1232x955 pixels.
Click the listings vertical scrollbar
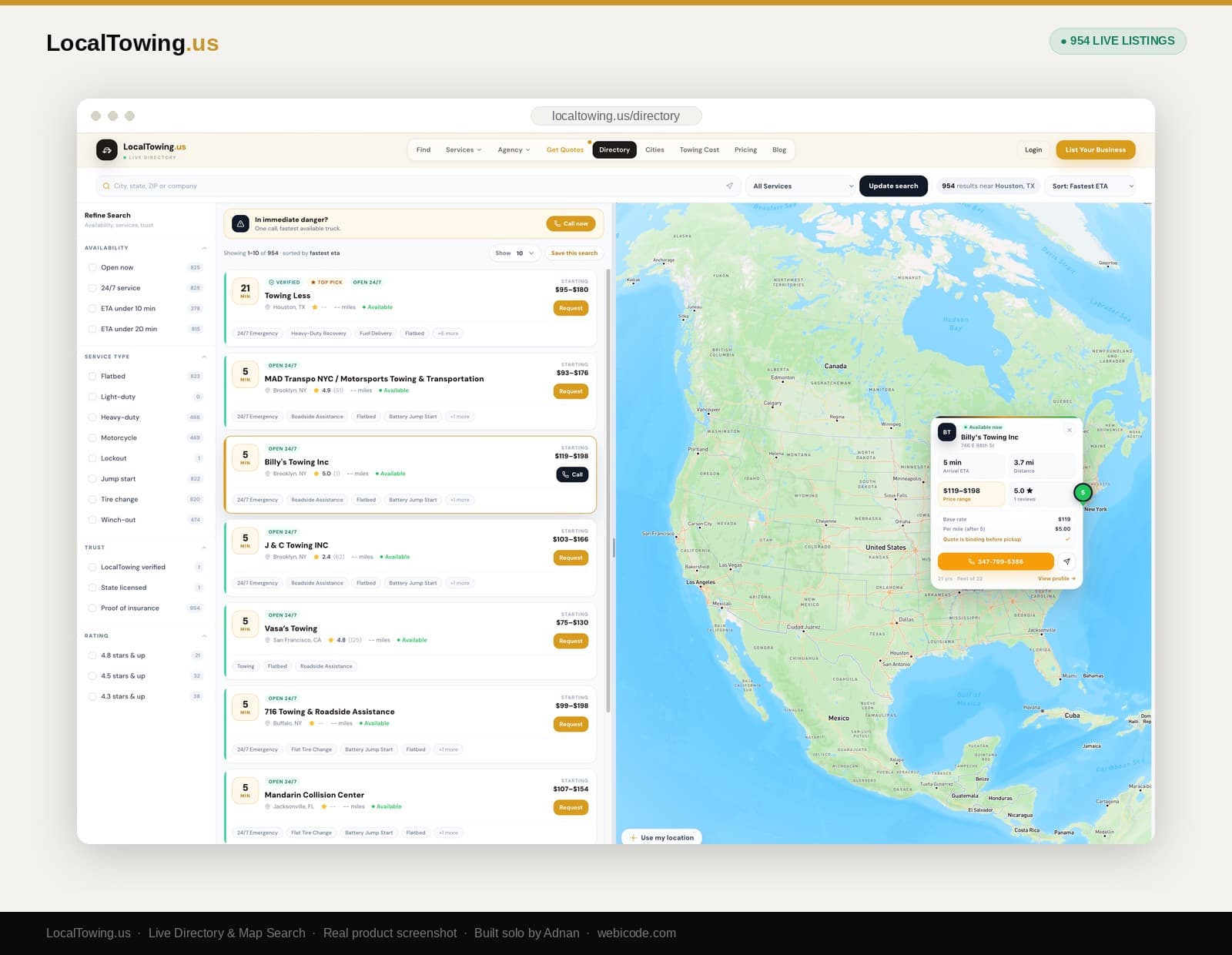[x=608, y=490]
